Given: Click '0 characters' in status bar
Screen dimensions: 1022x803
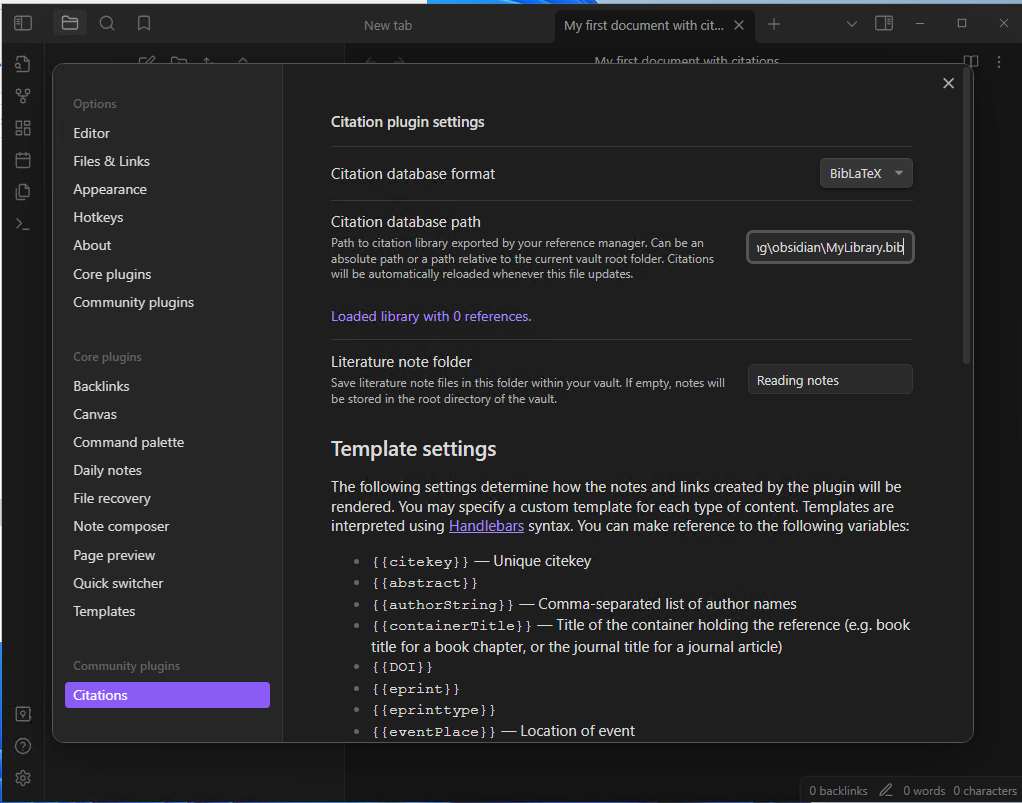Looking at the screenshot, I should (985, 791).
